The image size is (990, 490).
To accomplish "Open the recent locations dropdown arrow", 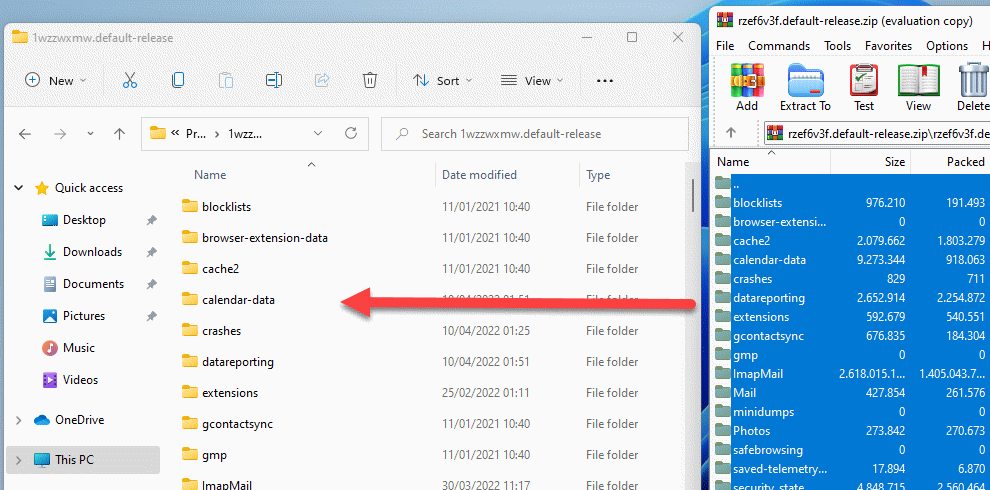I will pos(90,134).
